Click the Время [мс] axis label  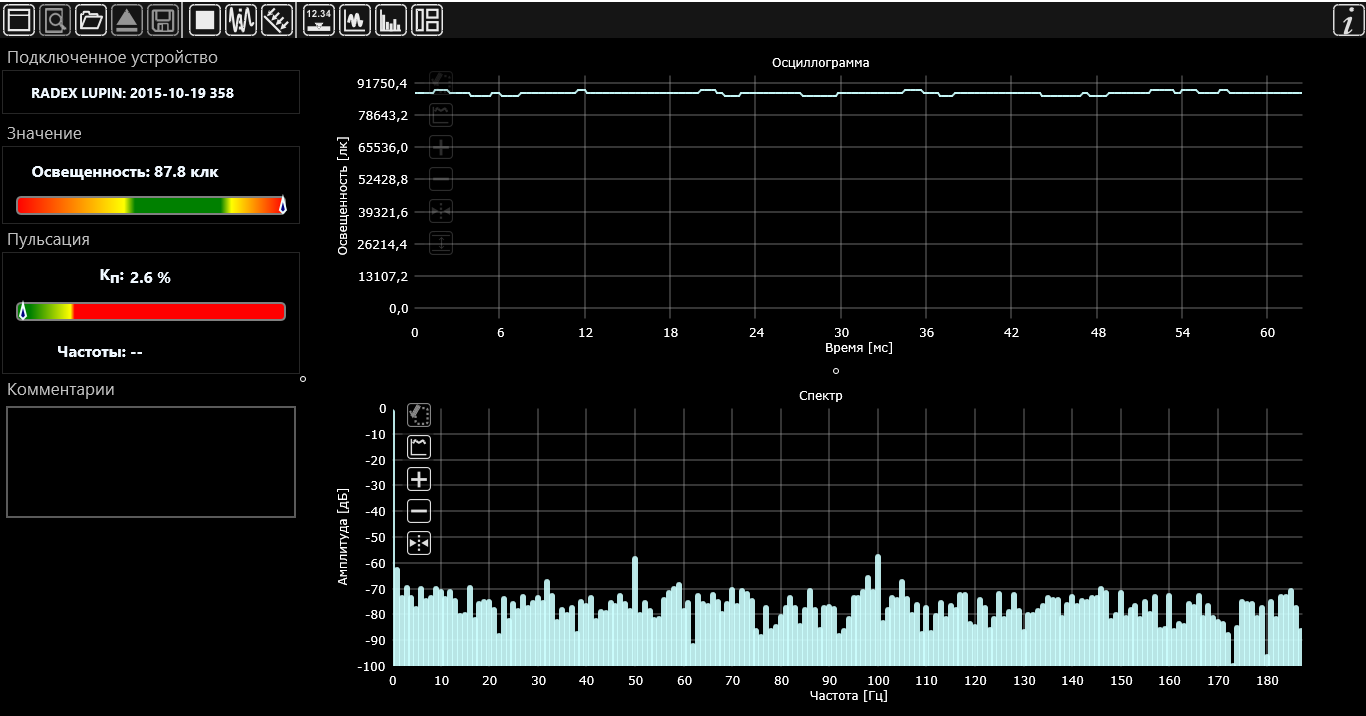858,348
